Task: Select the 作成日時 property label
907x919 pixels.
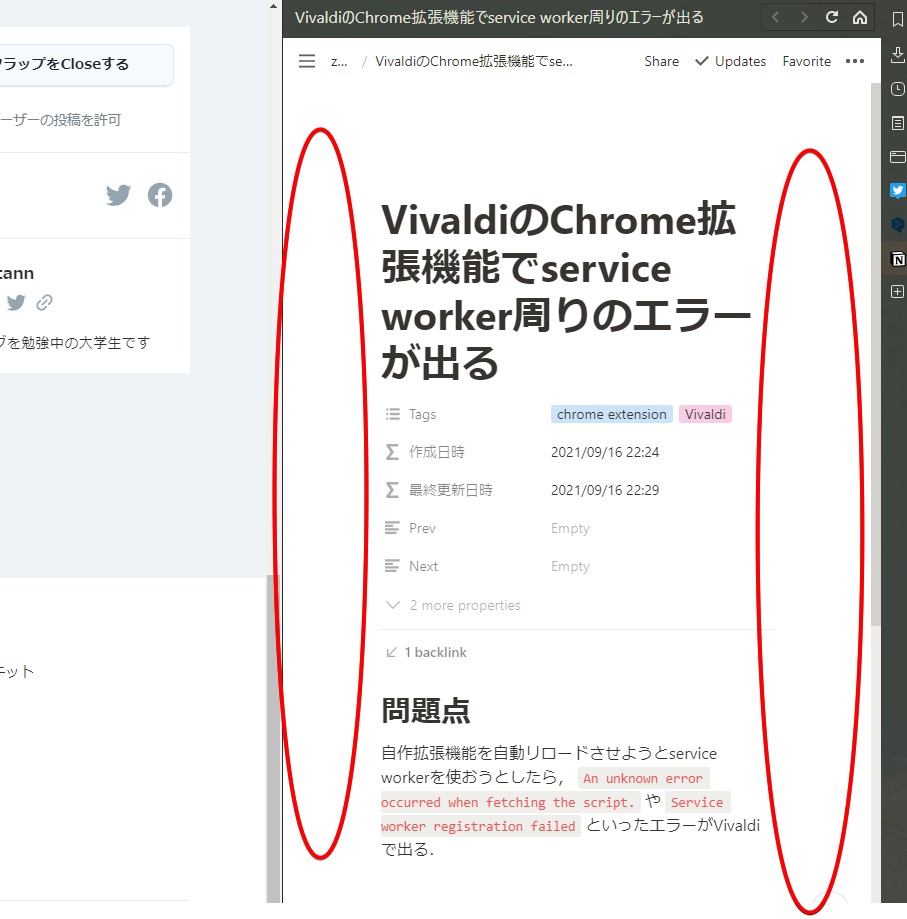Action: [425, 452]
